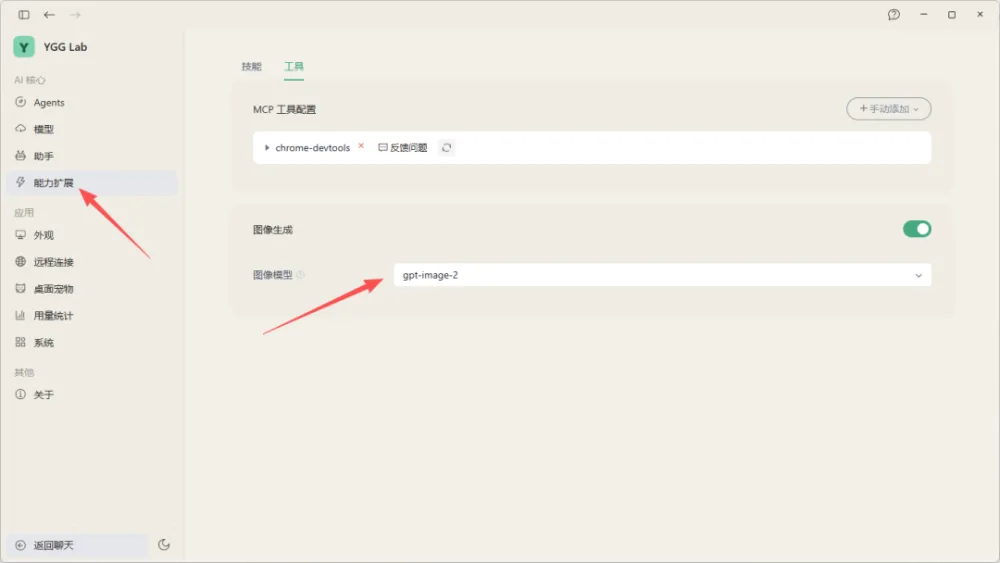Click 返回聊天 button
Screen dimensions: 1000x563
click(x=78, y=545)
